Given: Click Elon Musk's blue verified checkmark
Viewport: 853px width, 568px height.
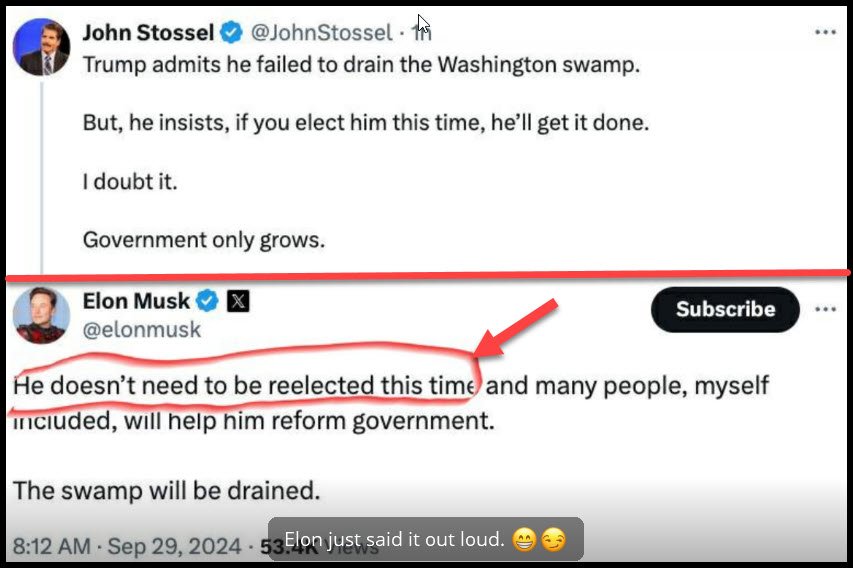Looking at the screenshot, I should point(208,301).
